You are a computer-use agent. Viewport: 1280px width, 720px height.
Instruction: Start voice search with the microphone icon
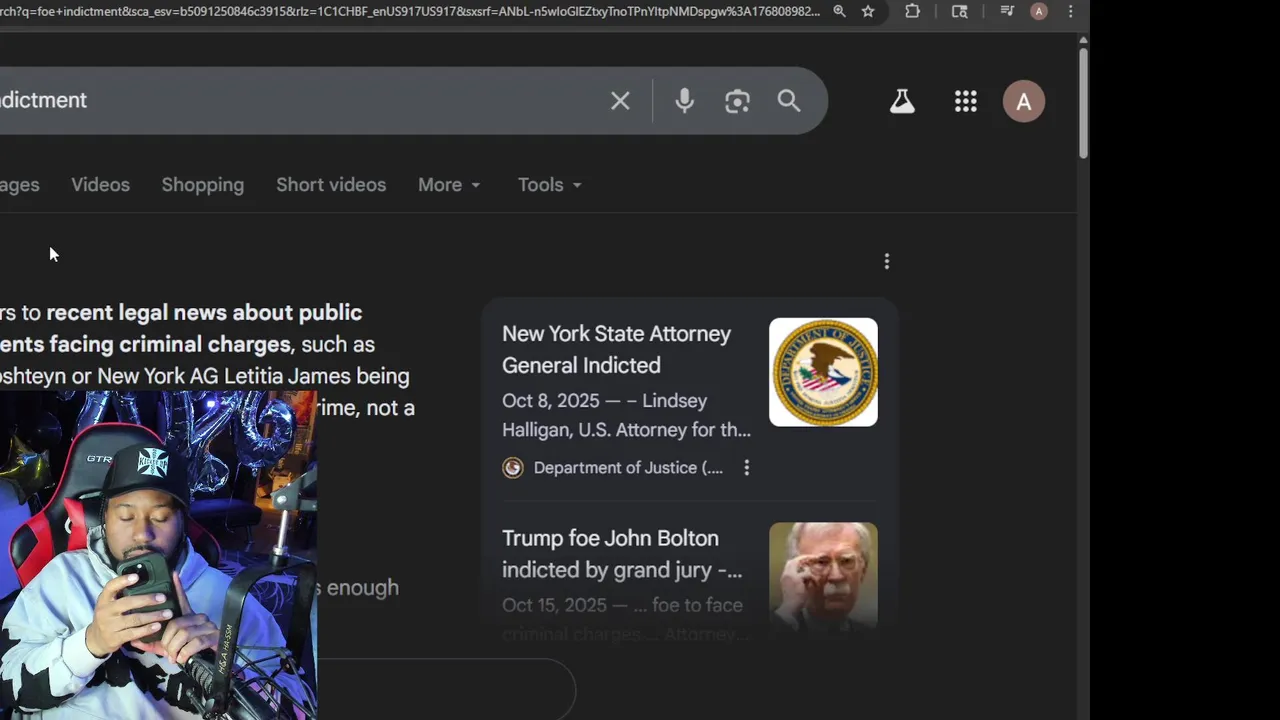click(684, 101)
